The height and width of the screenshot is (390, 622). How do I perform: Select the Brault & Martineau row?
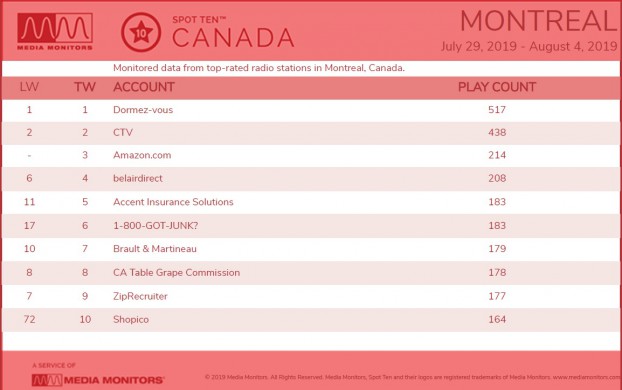click(x=311, y=249)
